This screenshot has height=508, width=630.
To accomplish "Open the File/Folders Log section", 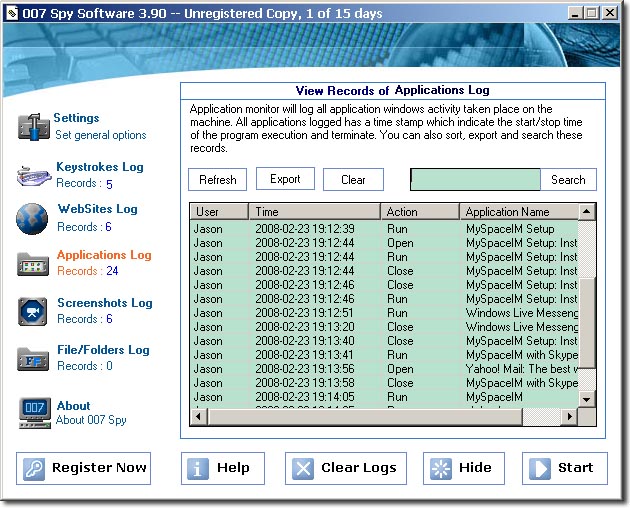I will click(103, 350).
